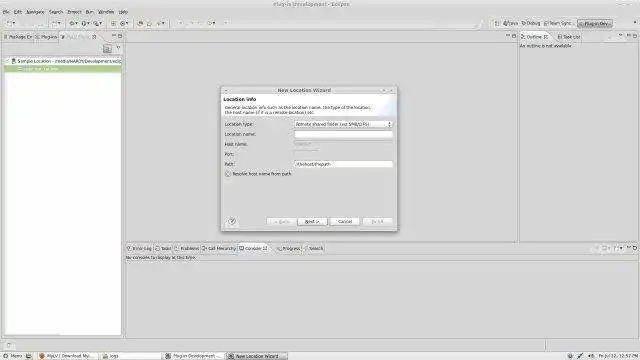This screenshot has width=640, height=360.
Task: Open the Search tab in bottom panel
Action: 313,248
